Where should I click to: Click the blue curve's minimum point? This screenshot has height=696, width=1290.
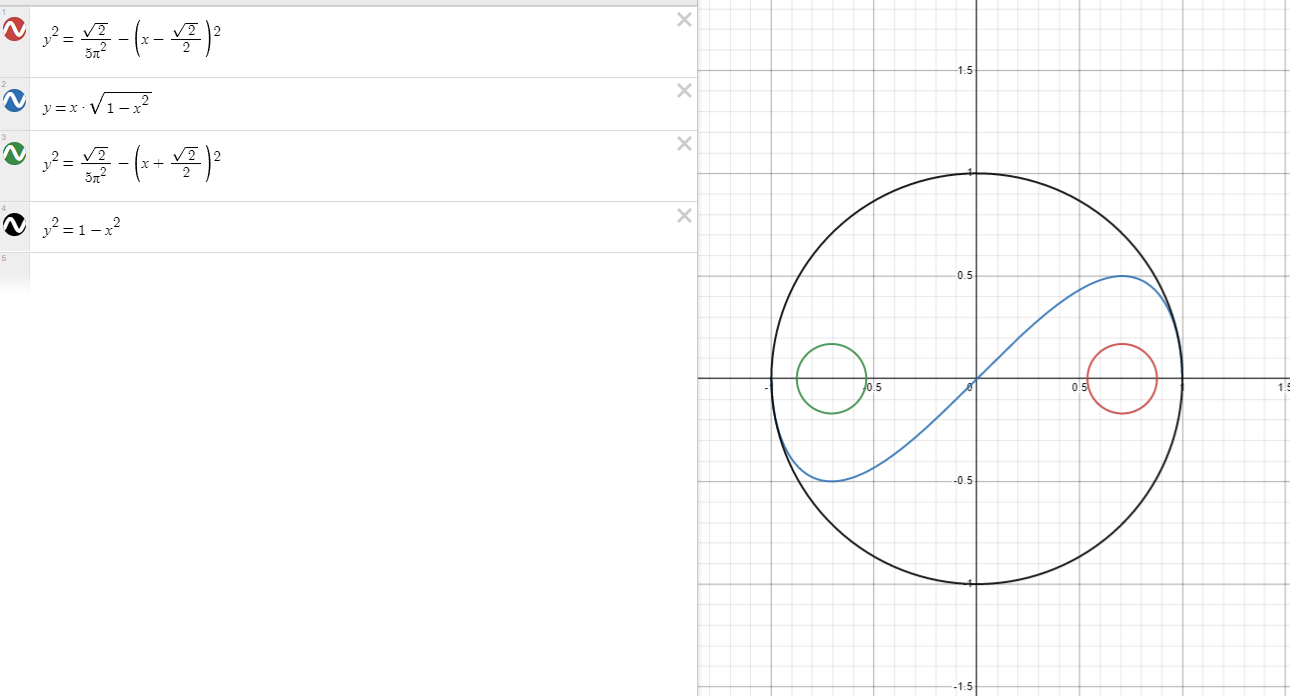point(831,481)
